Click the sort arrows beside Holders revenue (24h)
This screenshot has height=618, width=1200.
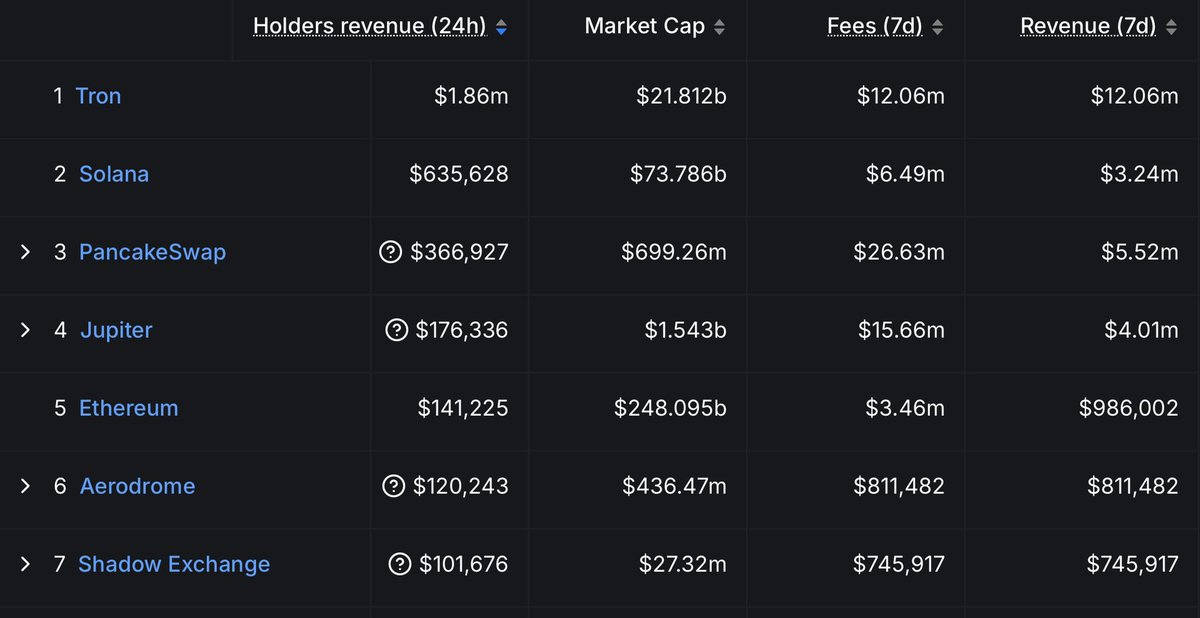pos(501,27)
